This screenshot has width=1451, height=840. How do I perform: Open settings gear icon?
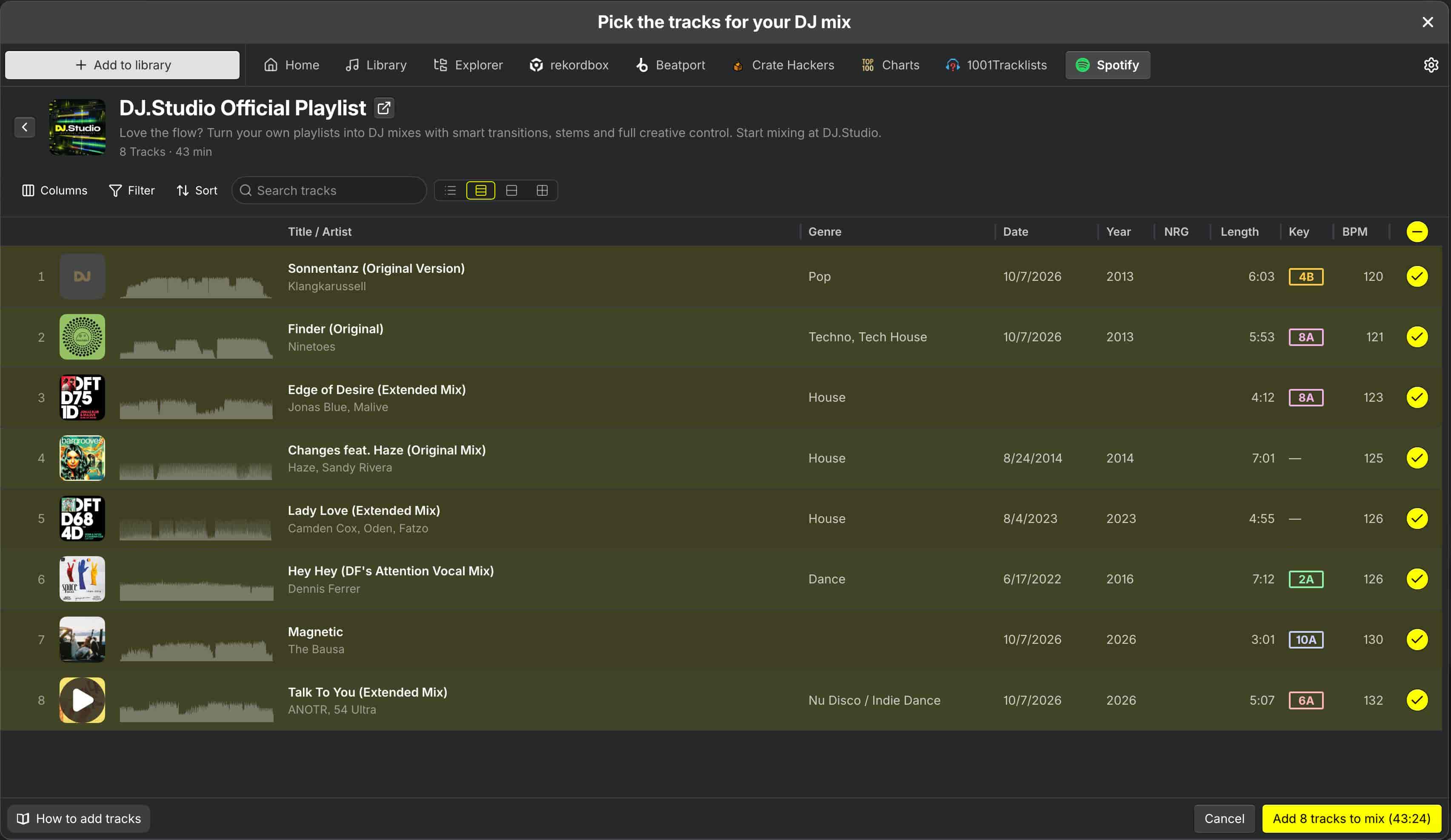pyautogui.click(x=1431, y=65)
